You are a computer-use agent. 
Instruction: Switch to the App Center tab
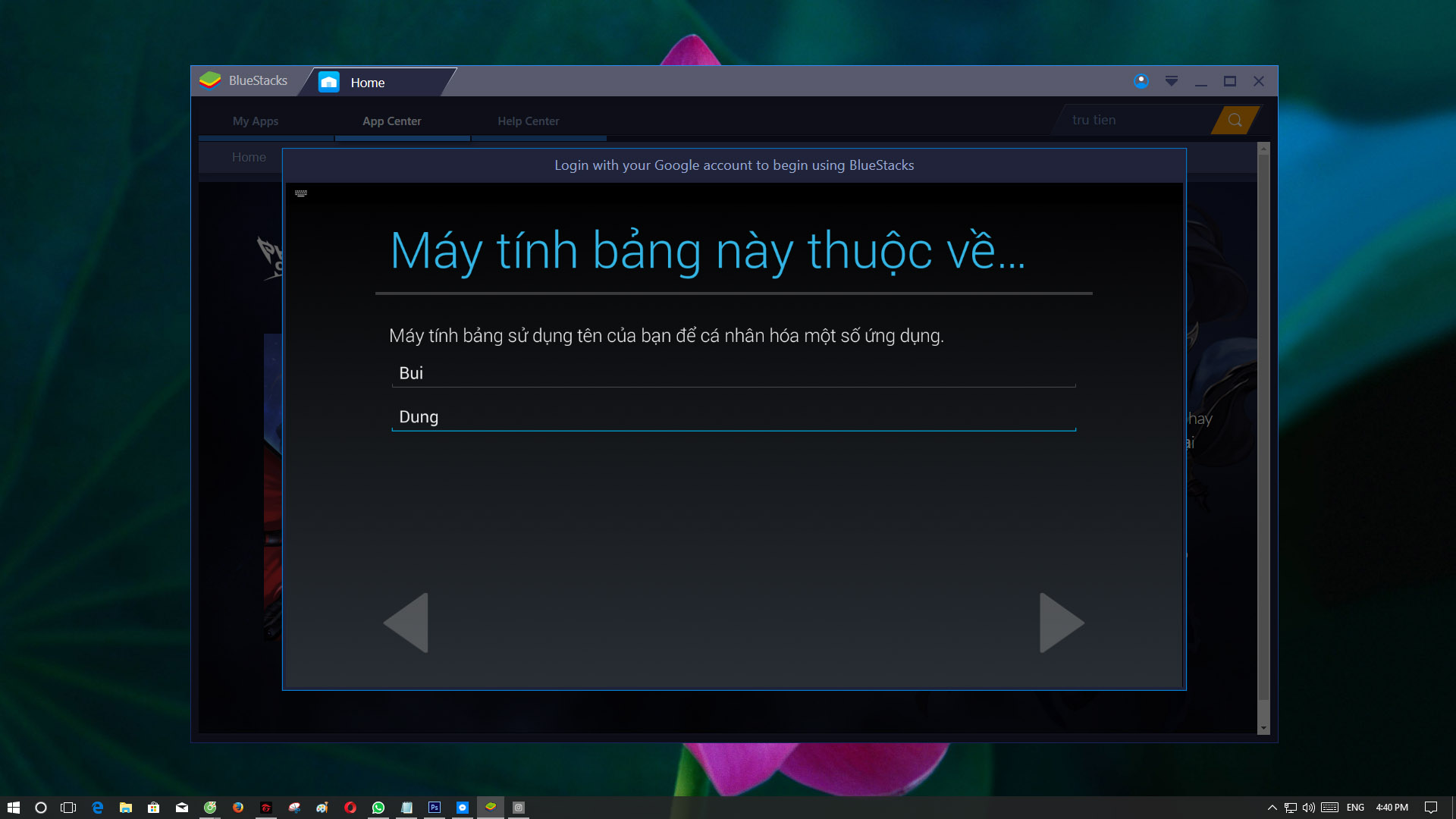pos(391,121)
